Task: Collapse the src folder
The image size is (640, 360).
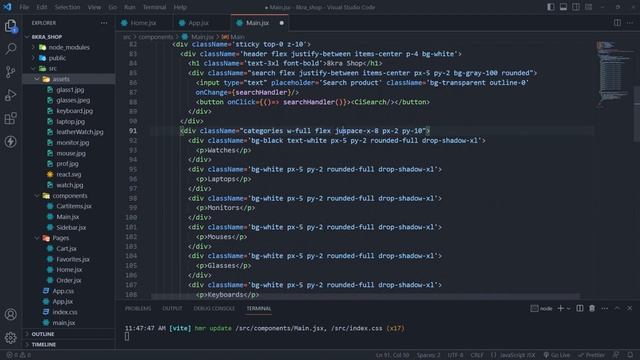Action: pos(69,69)
